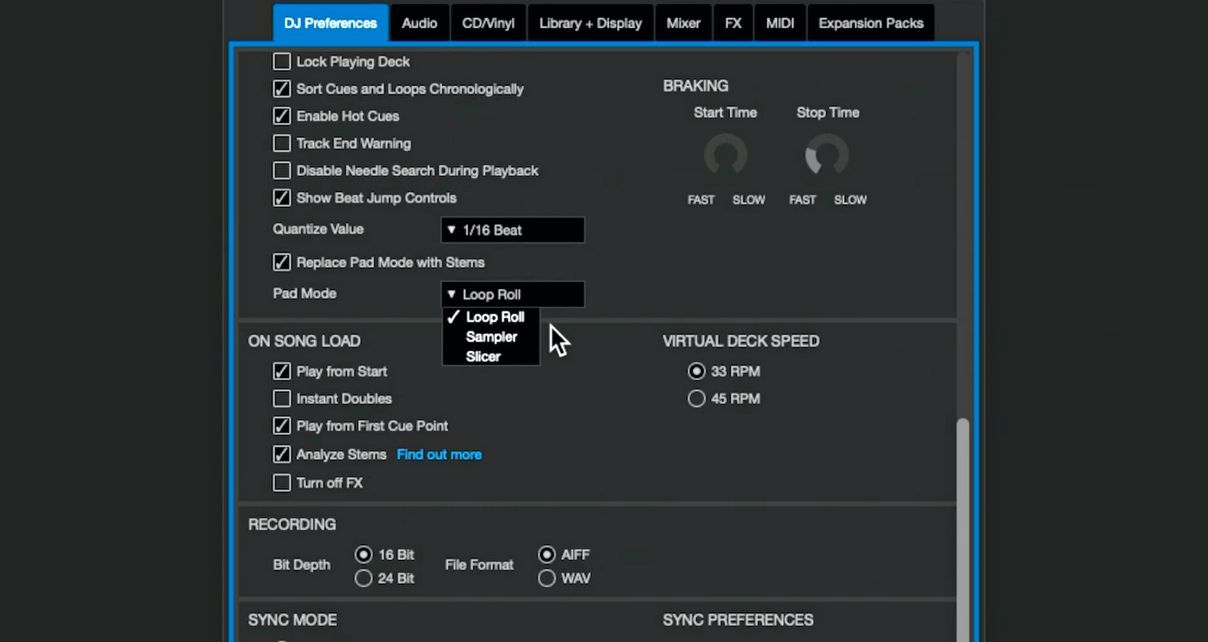The width and height of the screenshot is (1208, 642).
Task: Click the Braking Start Time knob
Action: coord(725,156)
